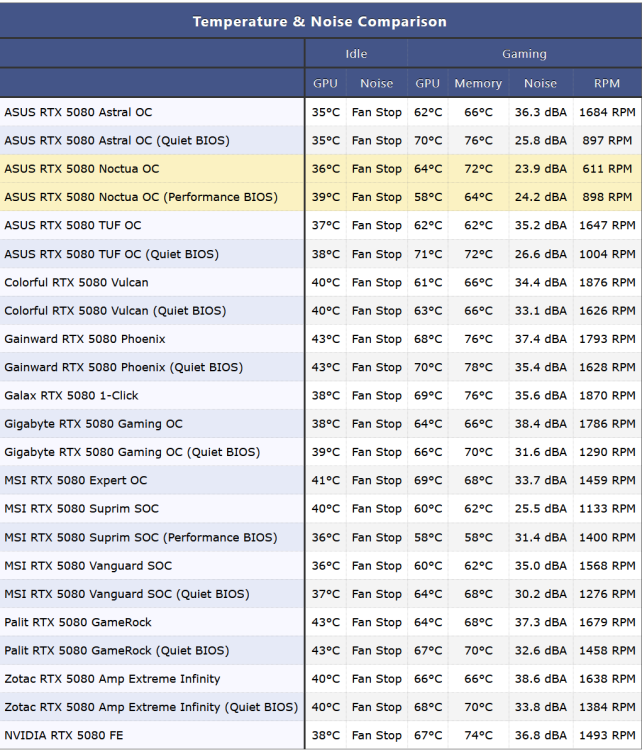Select the Gaming column group header
This screenshot has height=750, width=642.
click(524, 54)
